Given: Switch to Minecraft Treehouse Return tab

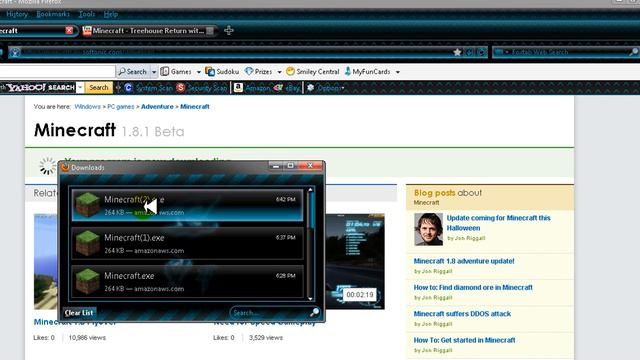Looking at the screenshot, I should 149,31.
